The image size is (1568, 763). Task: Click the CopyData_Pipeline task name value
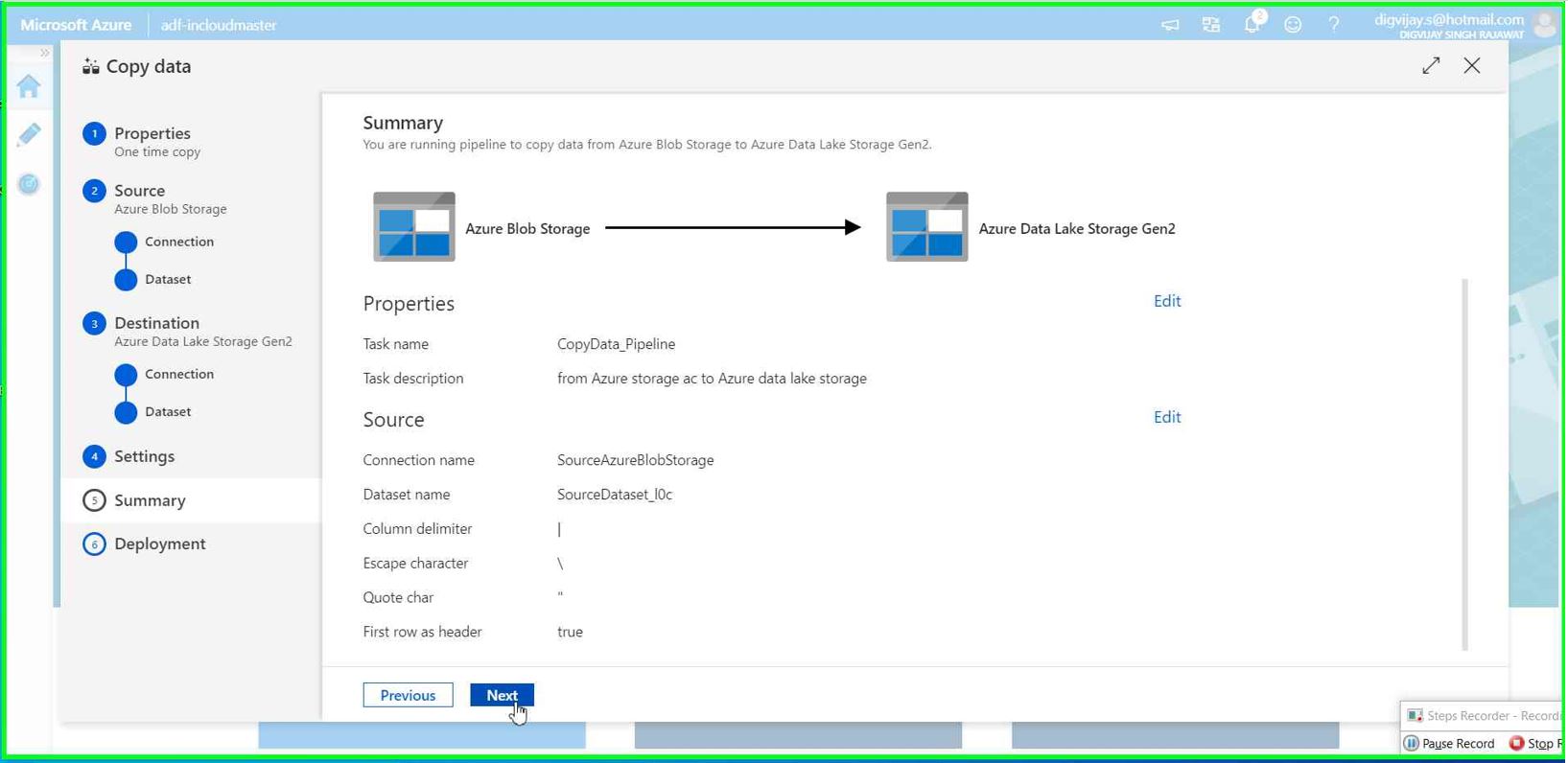tap(617, 344)
